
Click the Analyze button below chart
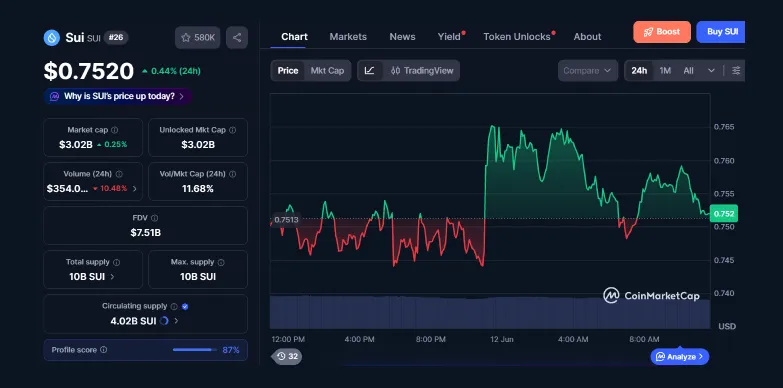click(x=680, y=357)
